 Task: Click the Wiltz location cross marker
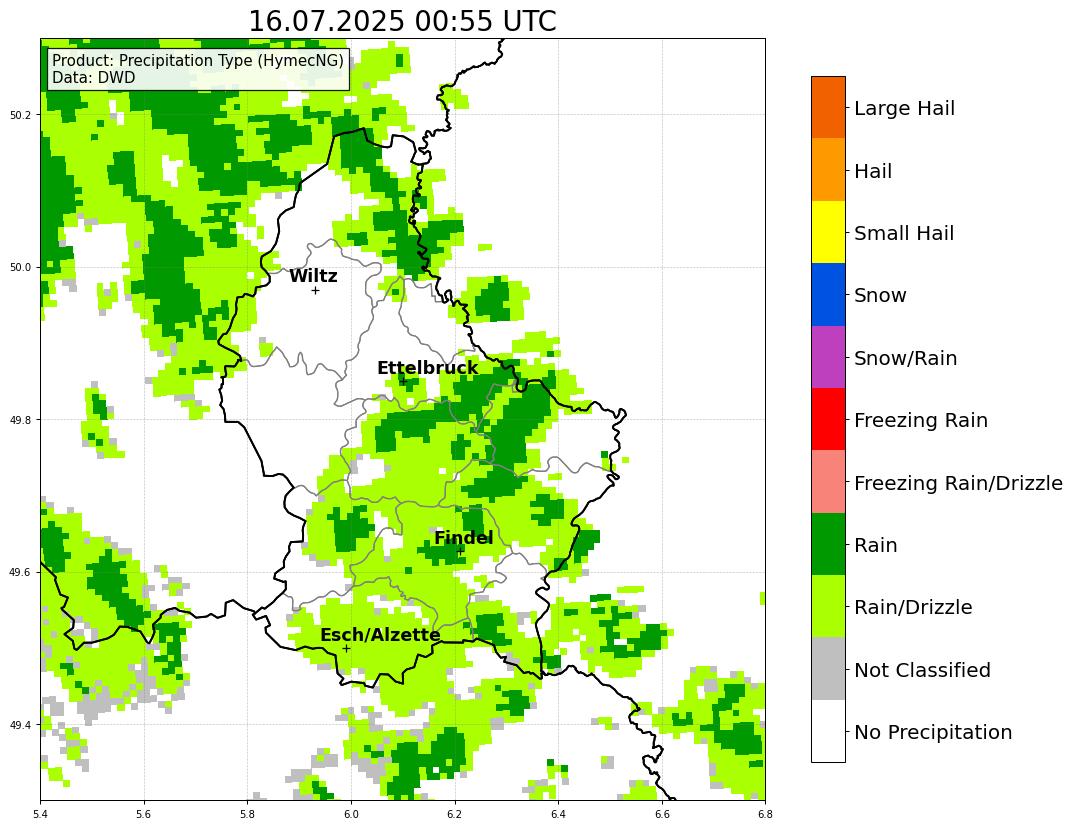(x=315, y=291)
